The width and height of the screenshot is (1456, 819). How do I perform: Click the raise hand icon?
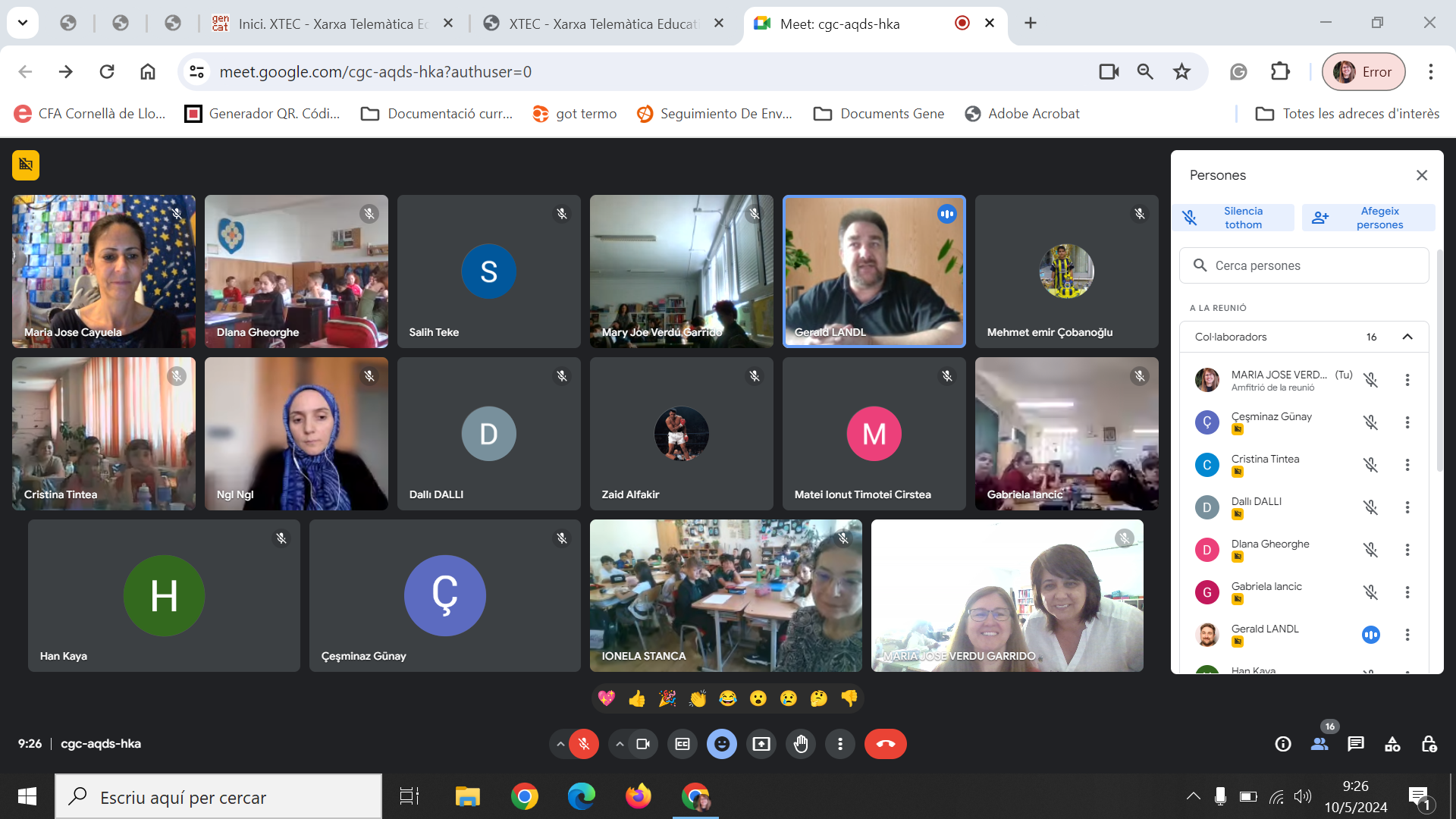tap(801, 744)
